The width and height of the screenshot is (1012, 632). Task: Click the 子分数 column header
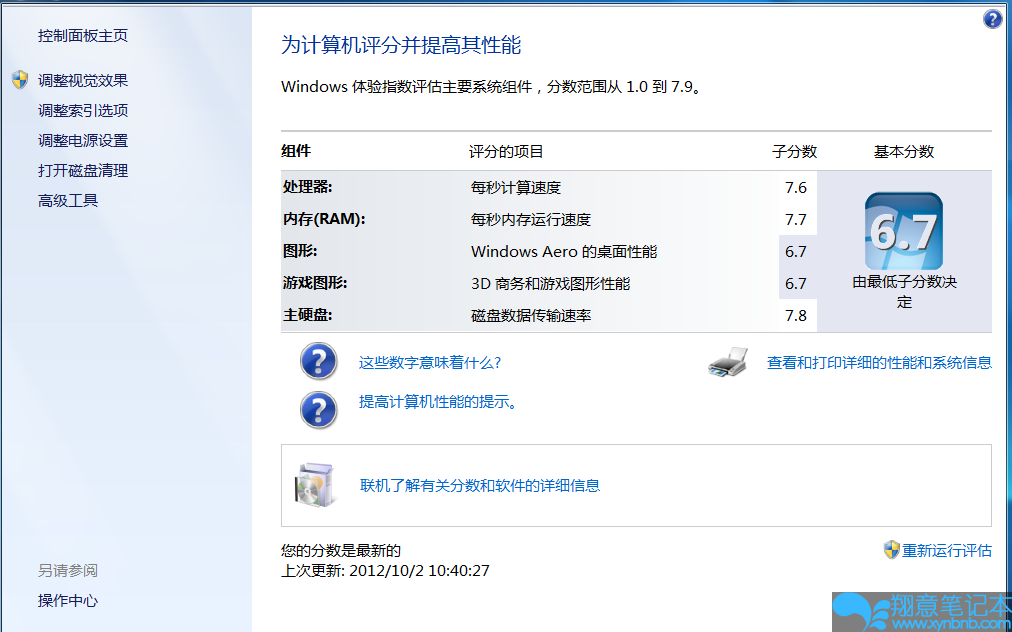click(x=794, y=152)
